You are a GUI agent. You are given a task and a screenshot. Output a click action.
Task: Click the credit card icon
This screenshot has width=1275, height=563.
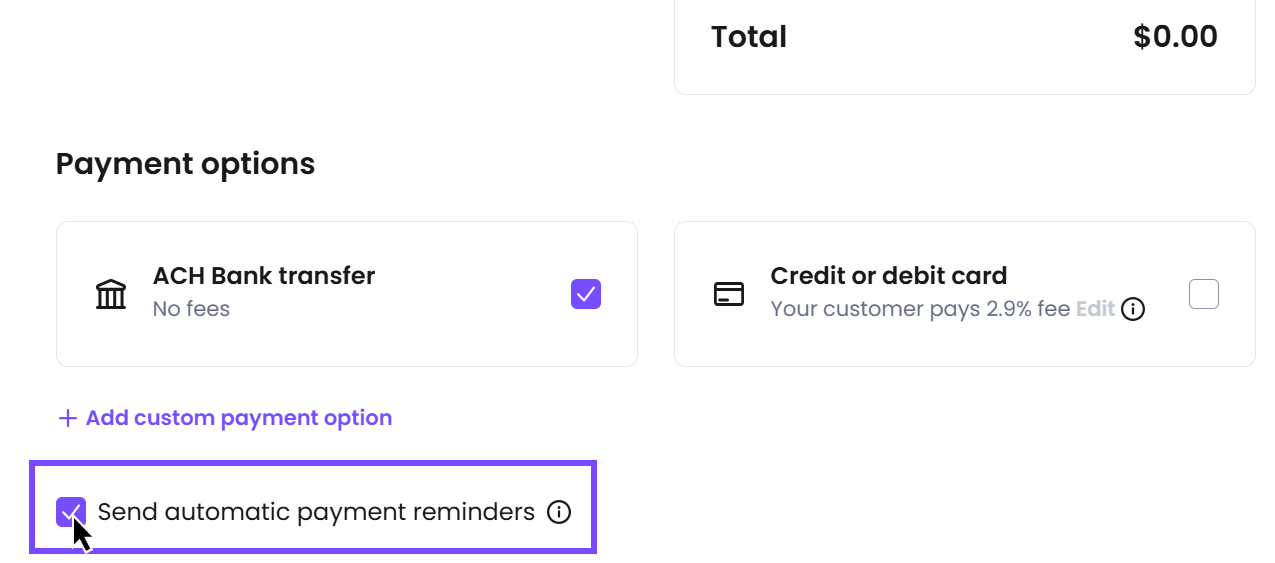729,294
